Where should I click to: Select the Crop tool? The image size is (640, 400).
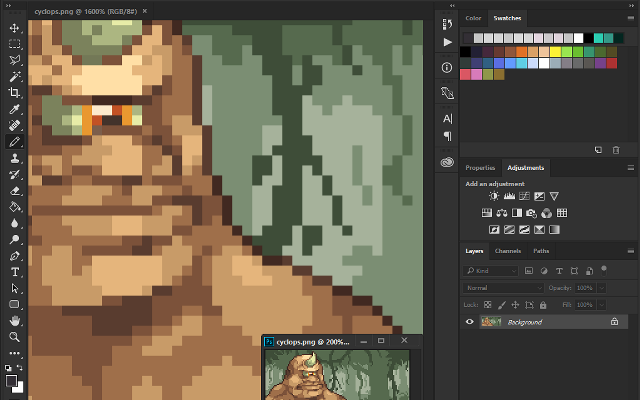coord(14,93)
